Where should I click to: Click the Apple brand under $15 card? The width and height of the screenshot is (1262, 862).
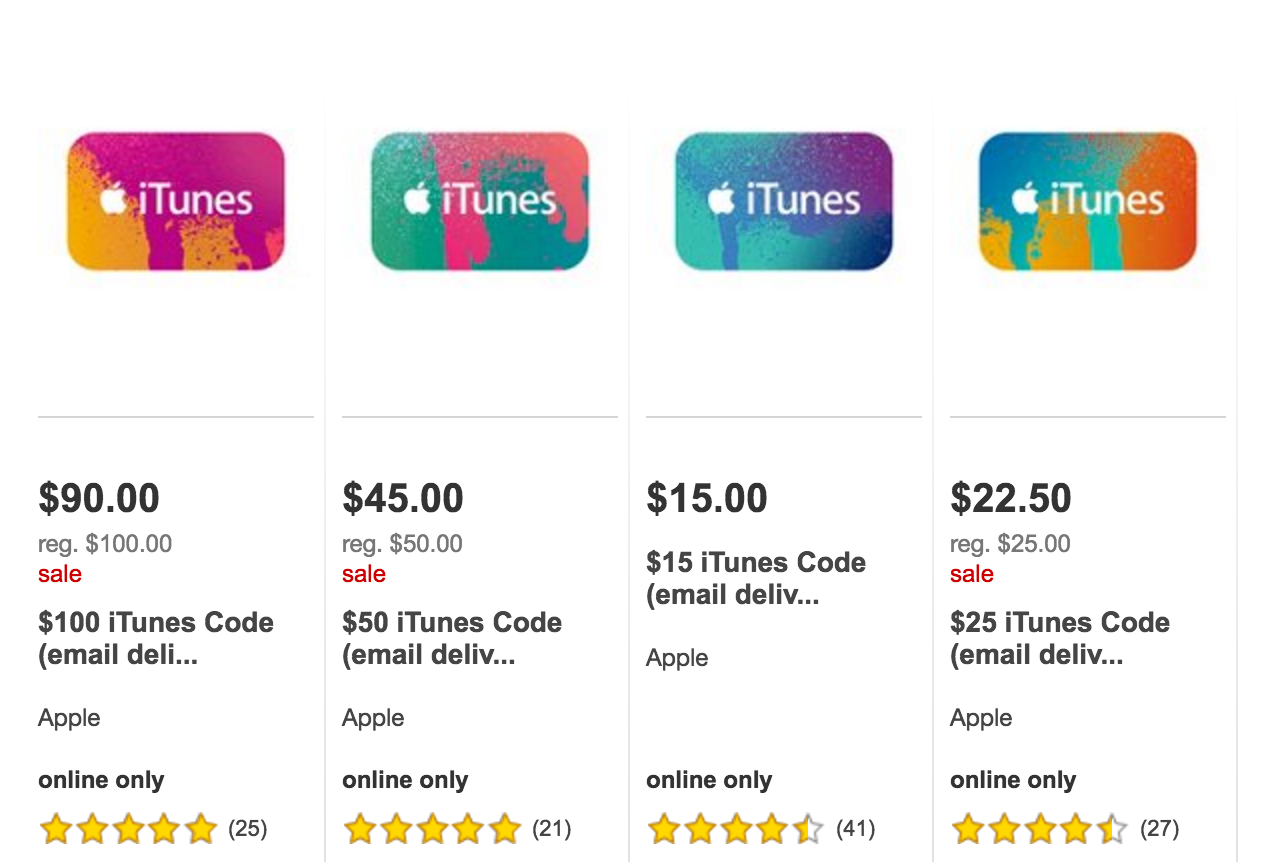coord(677,658)
